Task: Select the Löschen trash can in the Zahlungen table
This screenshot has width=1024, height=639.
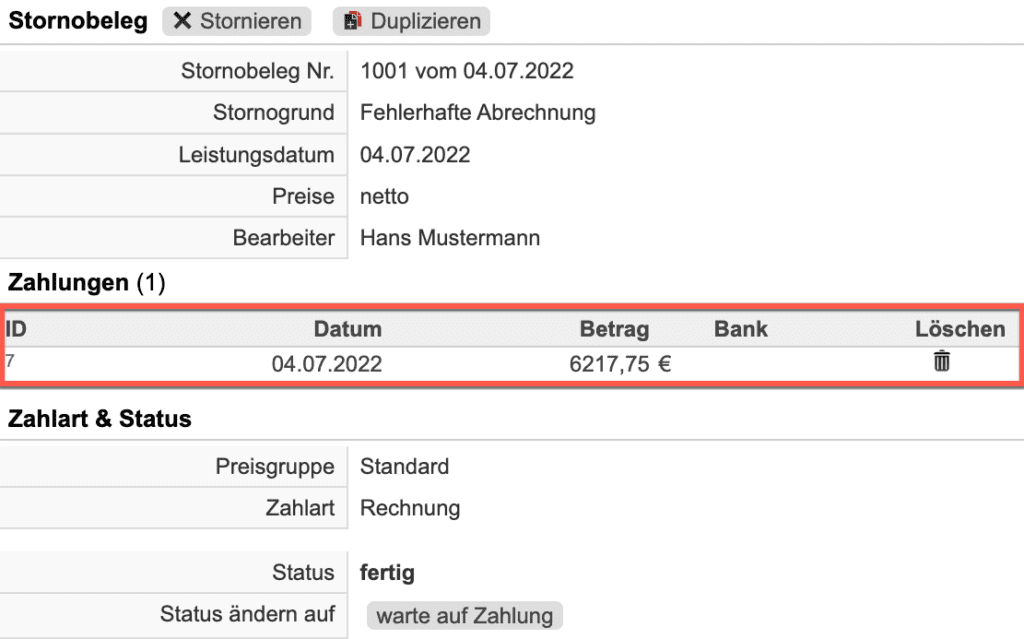Action: (940, 364)
